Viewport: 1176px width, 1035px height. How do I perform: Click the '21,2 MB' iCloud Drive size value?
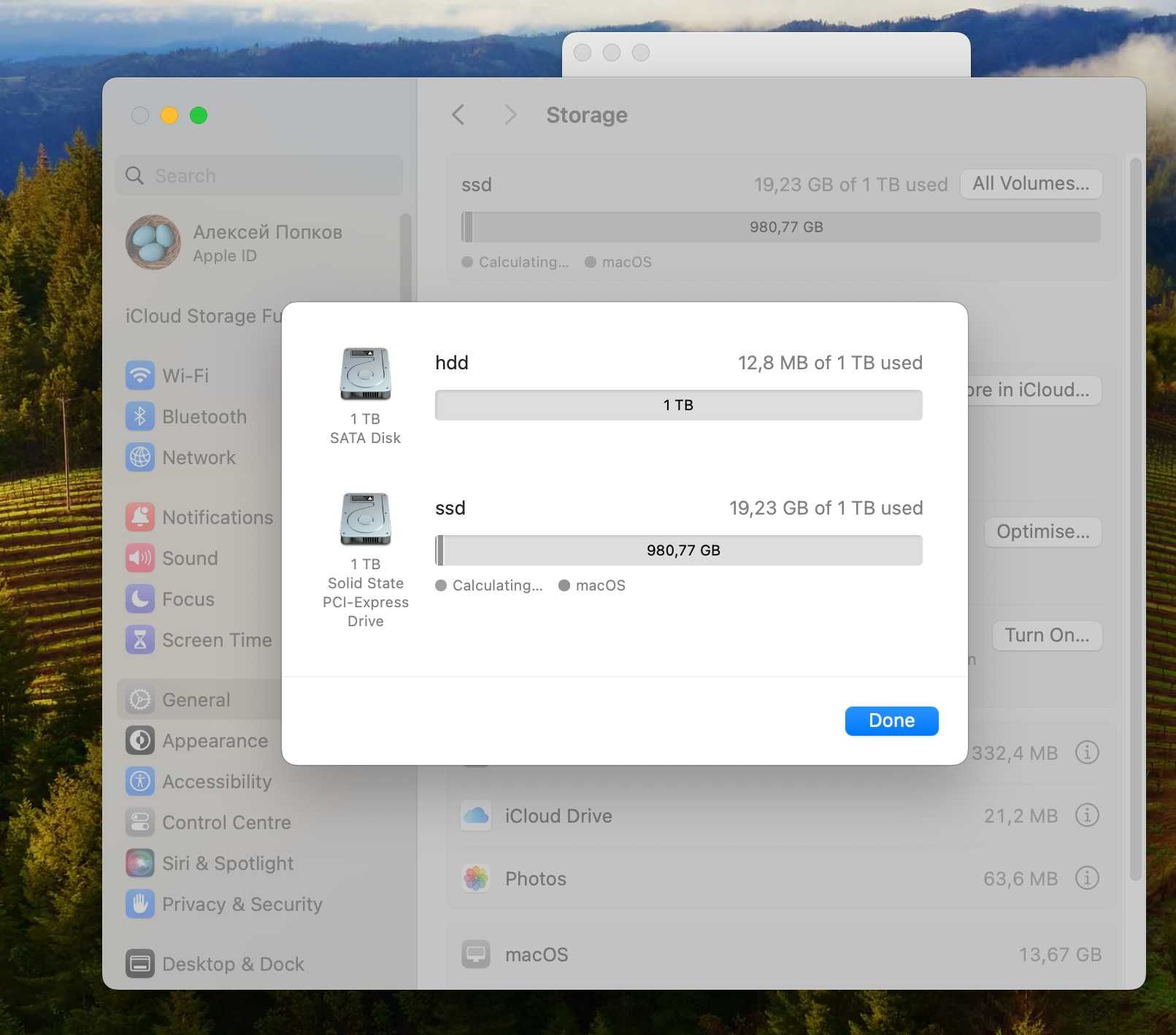click(1021, 816)
